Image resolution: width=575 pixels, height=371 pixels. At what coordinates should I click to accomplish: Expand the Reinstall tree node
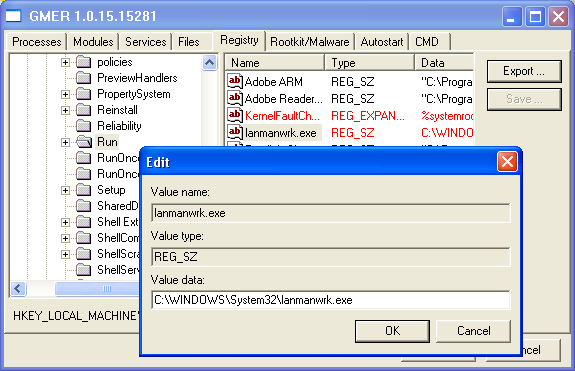click(x=65, y=110)
